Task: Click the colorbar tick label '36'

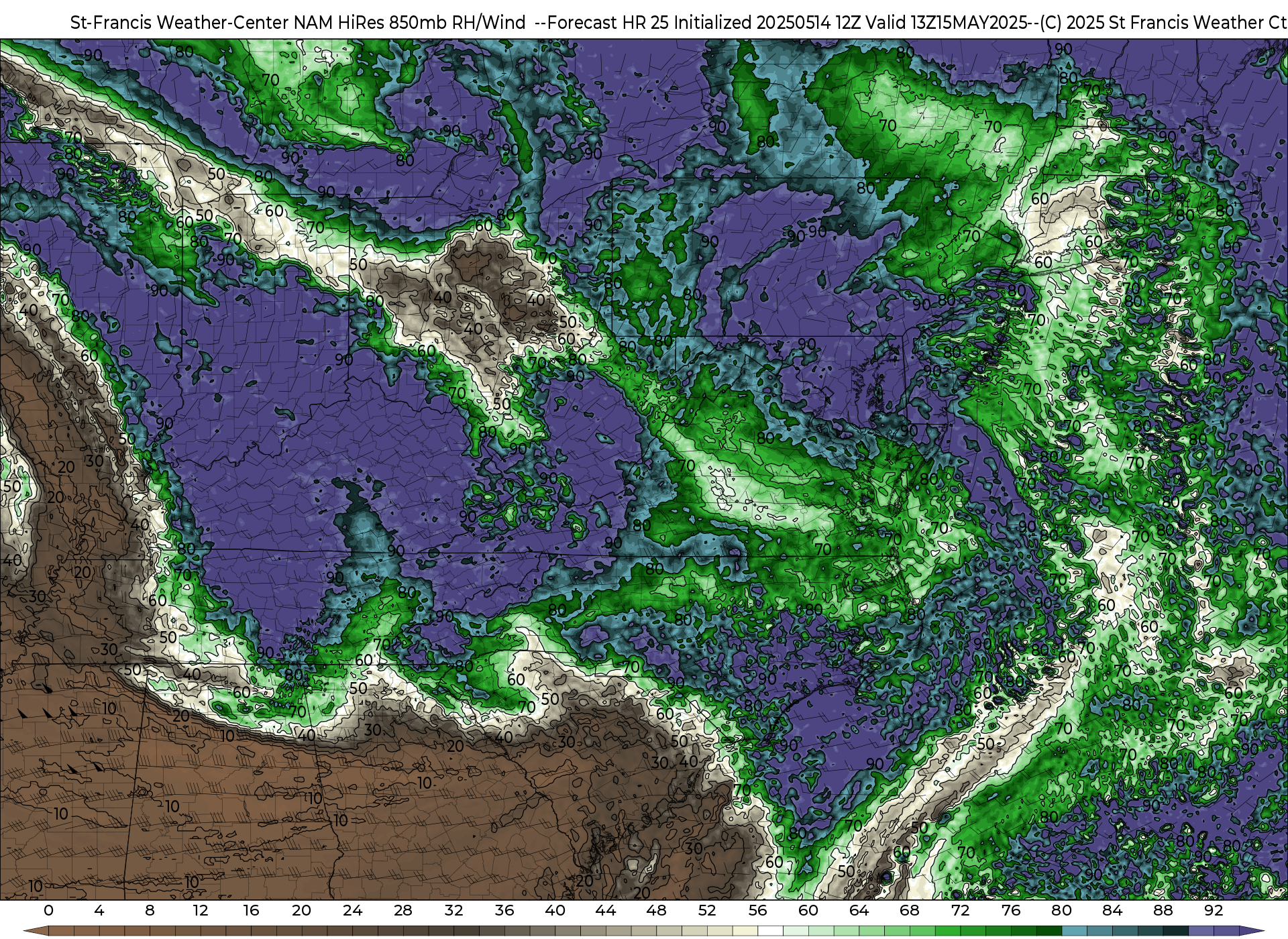Action: [504, 910]
